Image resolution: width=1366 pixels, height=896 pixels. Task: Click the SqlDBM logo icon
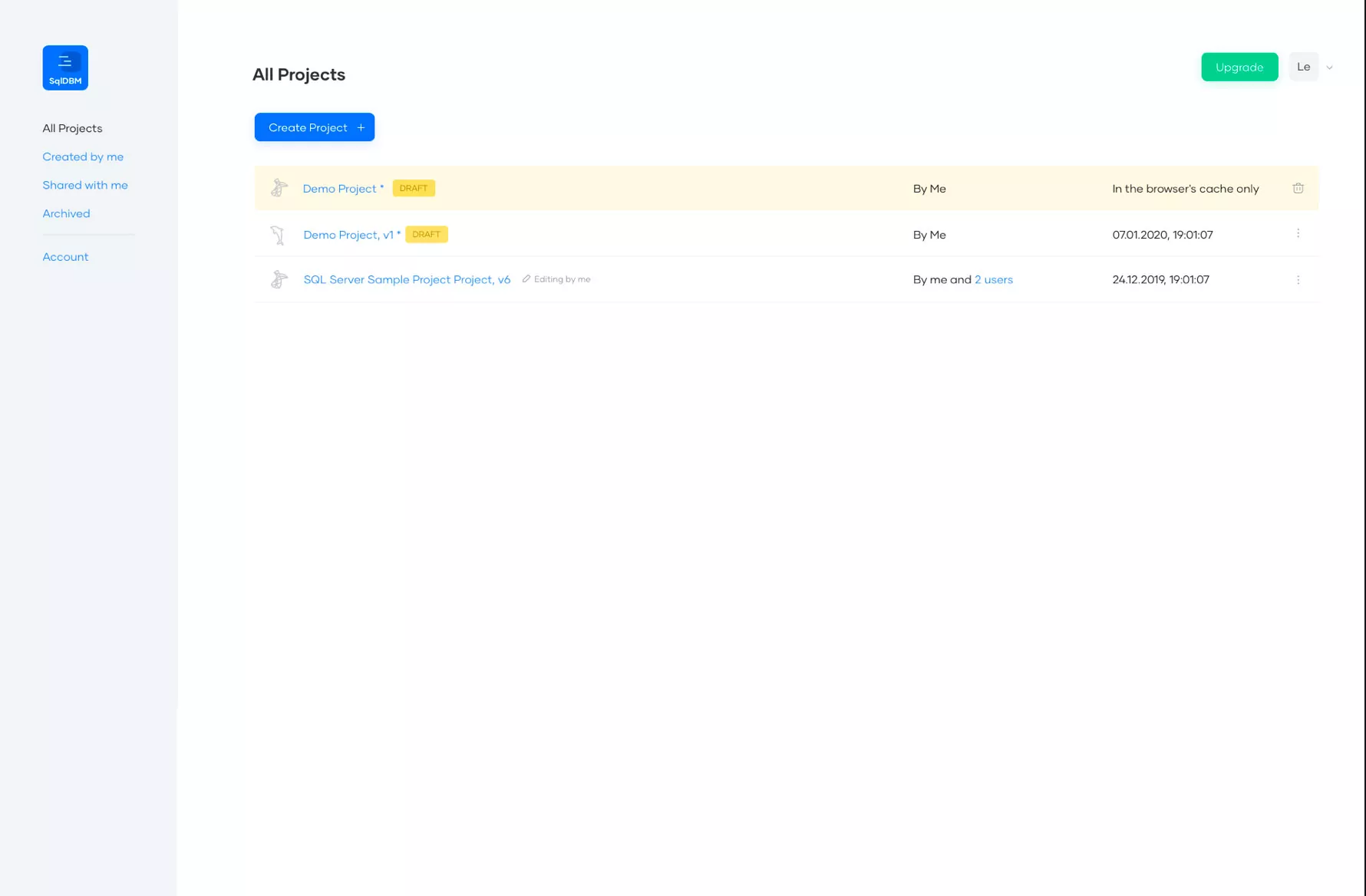(65, 68)
